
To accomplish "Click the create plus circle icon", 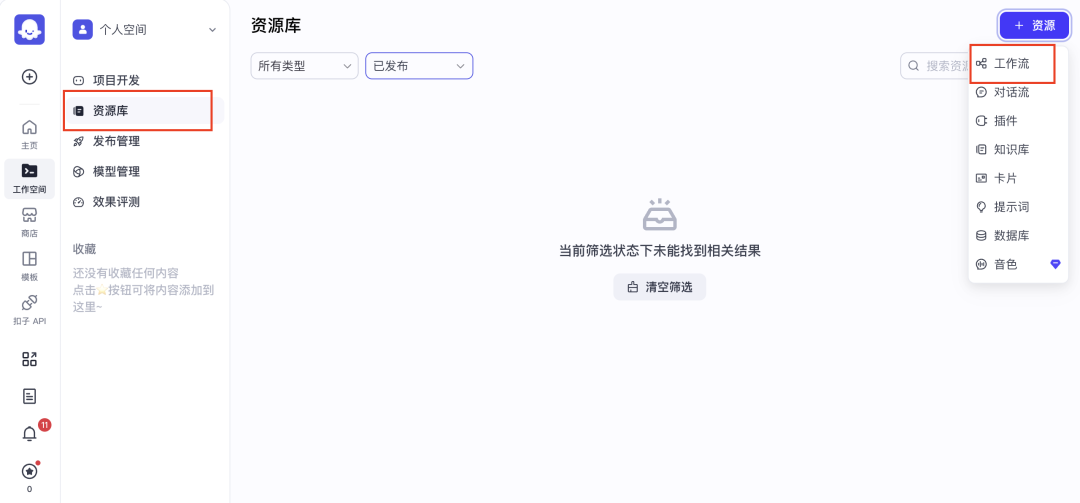I will point(30,76).
